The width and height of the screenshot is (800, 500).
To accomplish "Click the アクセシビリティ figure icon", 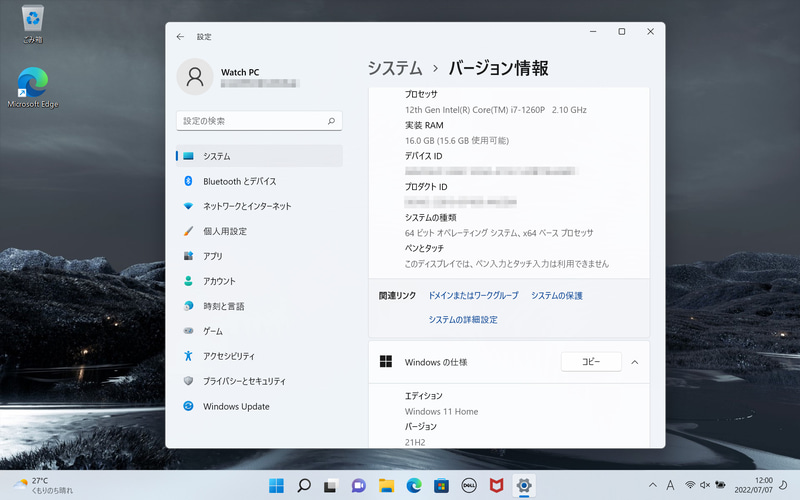I will (188, 356).
